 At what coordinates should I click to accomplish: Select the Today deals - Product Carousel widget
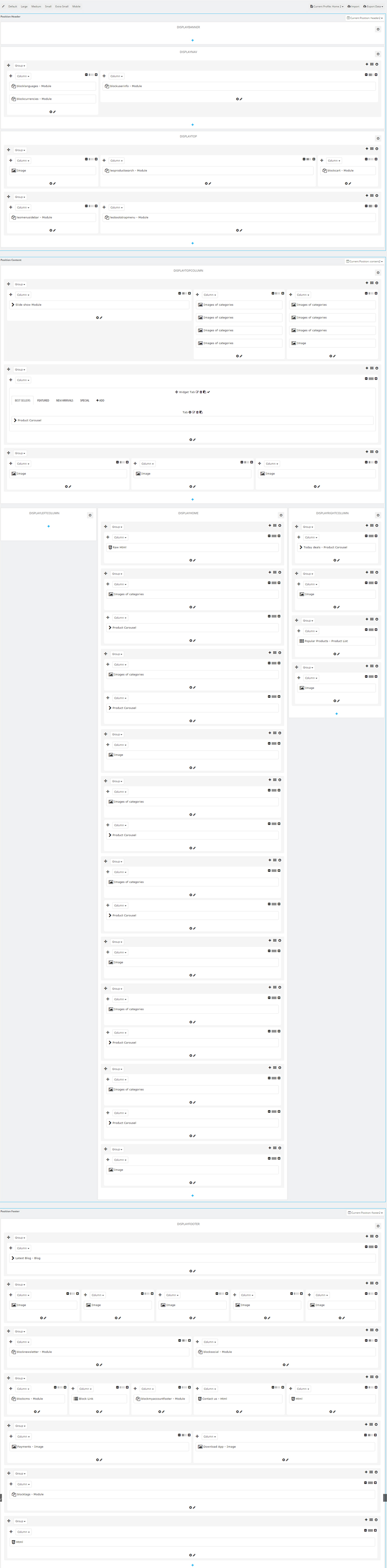pyautogui.click(x=336, y=547)
